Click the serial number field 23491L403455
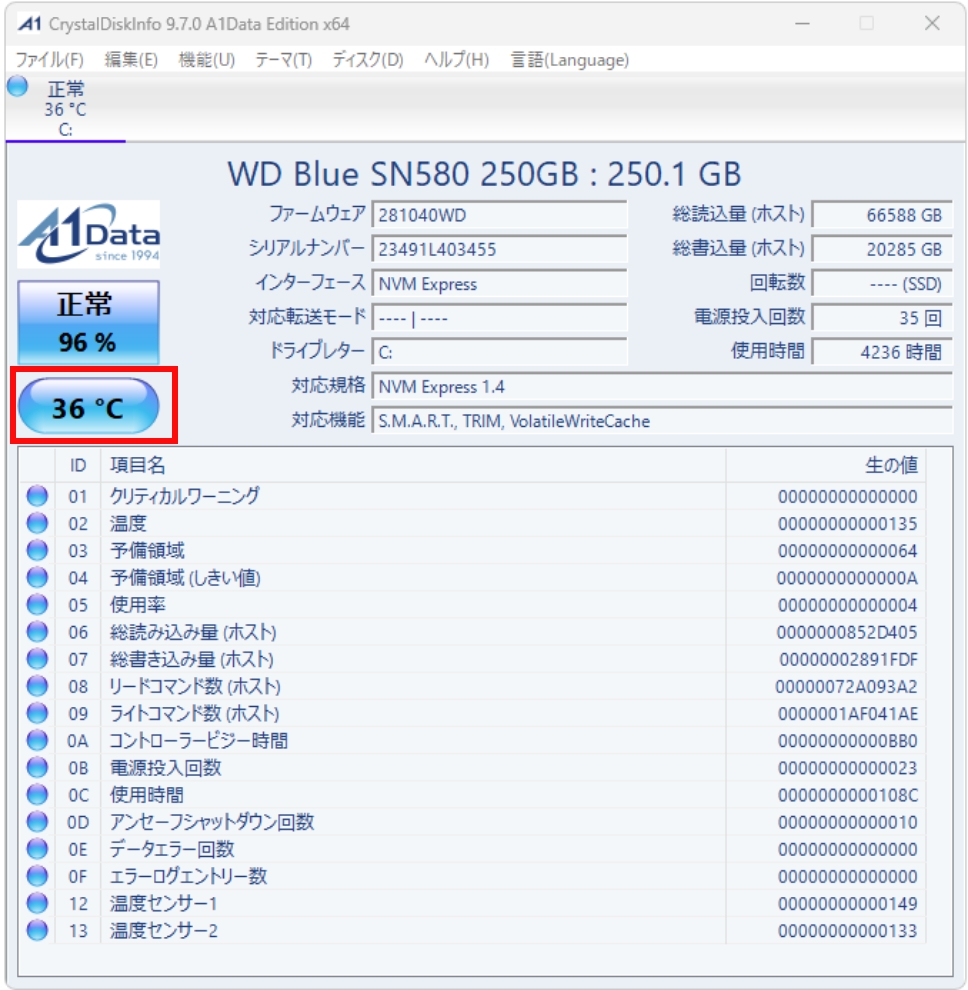Screen dimensions: 968x990 499,249
